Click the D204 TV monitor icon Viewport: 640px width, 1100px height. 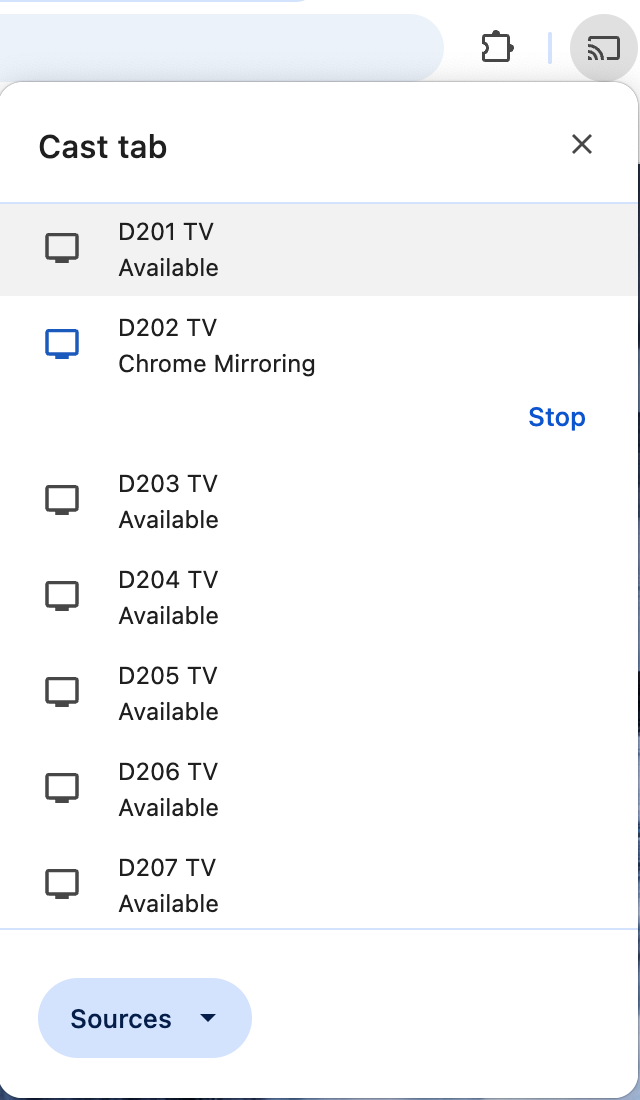(62, 596)
